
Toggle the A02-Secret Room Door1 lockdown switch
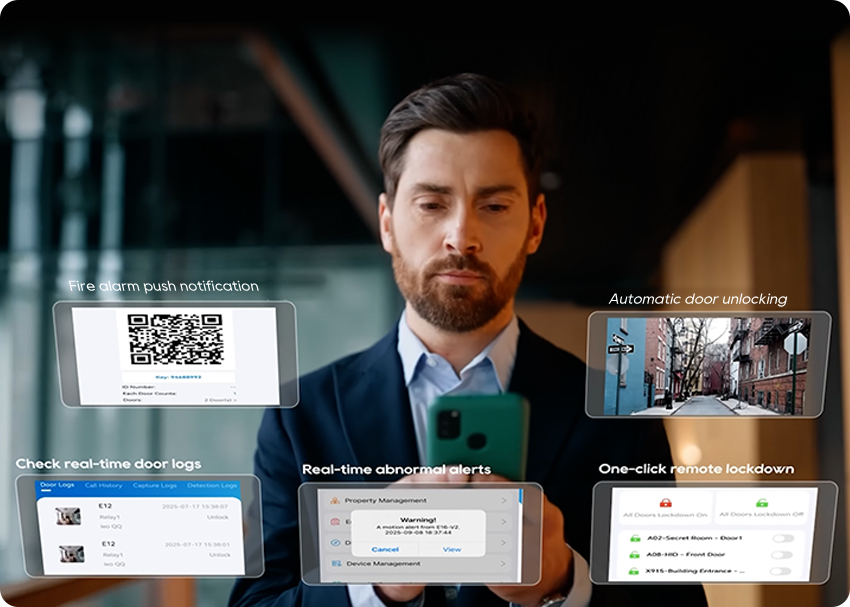pos(782,538)
